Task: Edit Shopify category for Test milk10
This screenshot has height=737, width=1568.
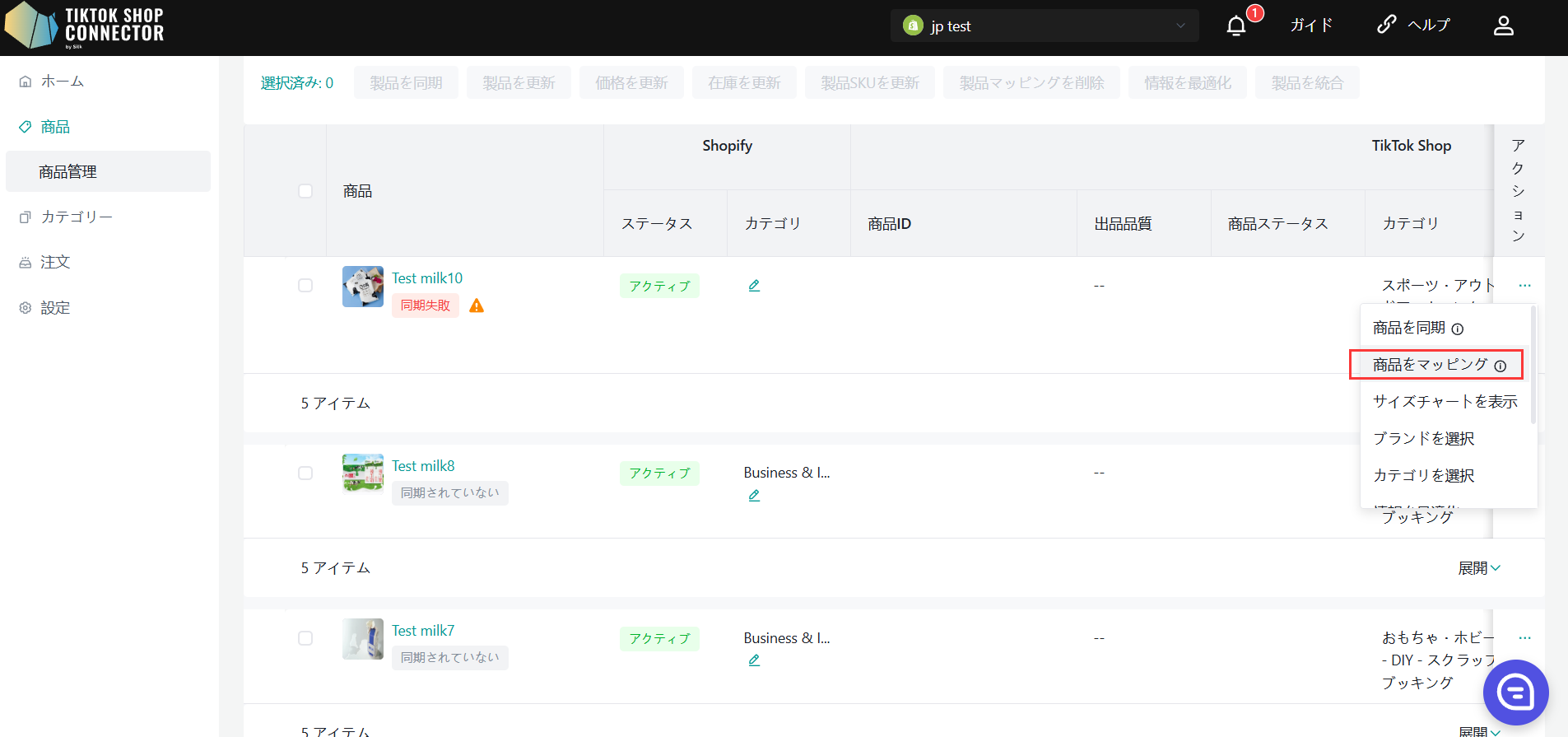Action: 754,286
